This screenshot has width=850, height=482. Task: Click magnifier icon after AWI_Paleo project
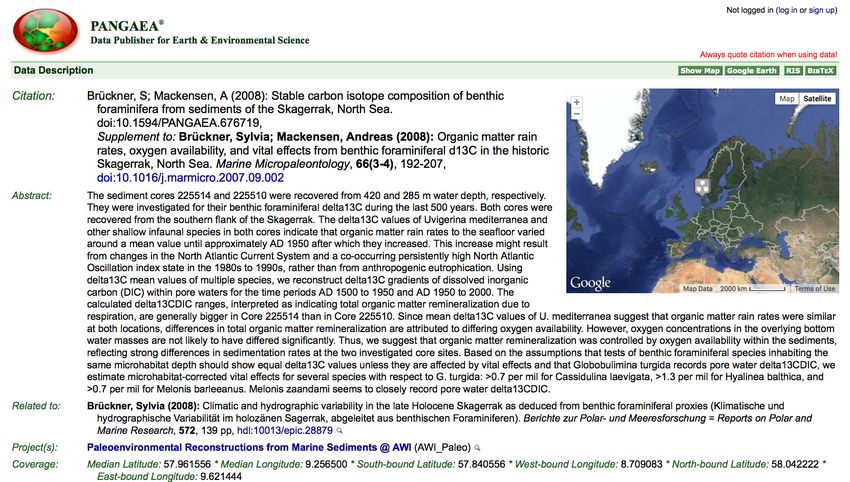[477, 448]
